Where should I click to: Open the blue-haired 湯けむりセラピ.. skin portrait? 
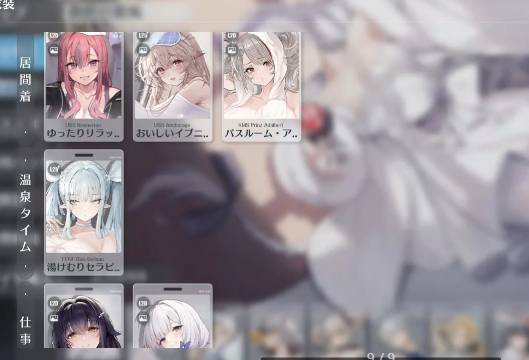point(84,206)
